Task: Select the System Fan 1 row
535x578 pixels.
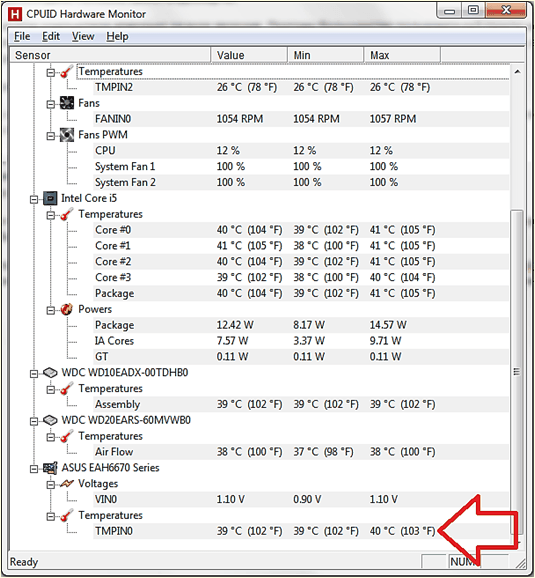Action: click(301, 167)
